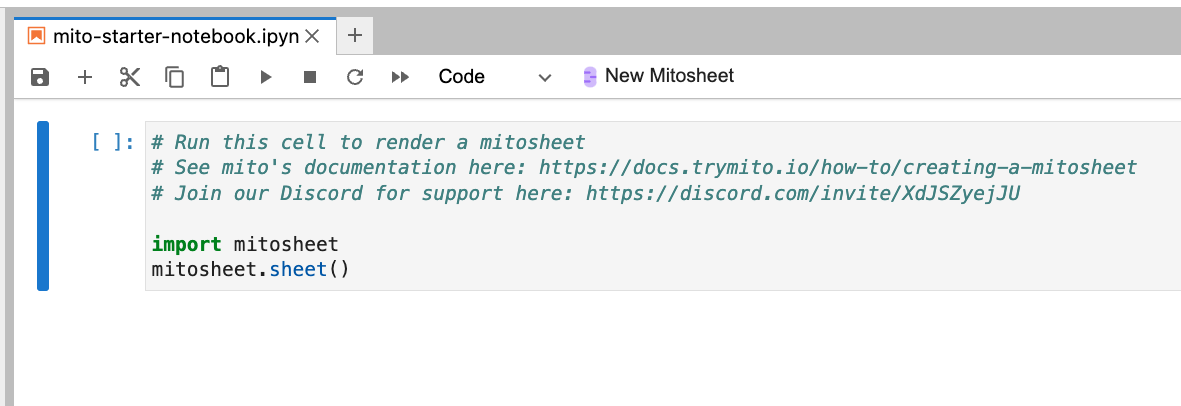Screen dimensions: 1181x406
Task: Restart the kernel with the circular arrow
Action: [354, 77]
